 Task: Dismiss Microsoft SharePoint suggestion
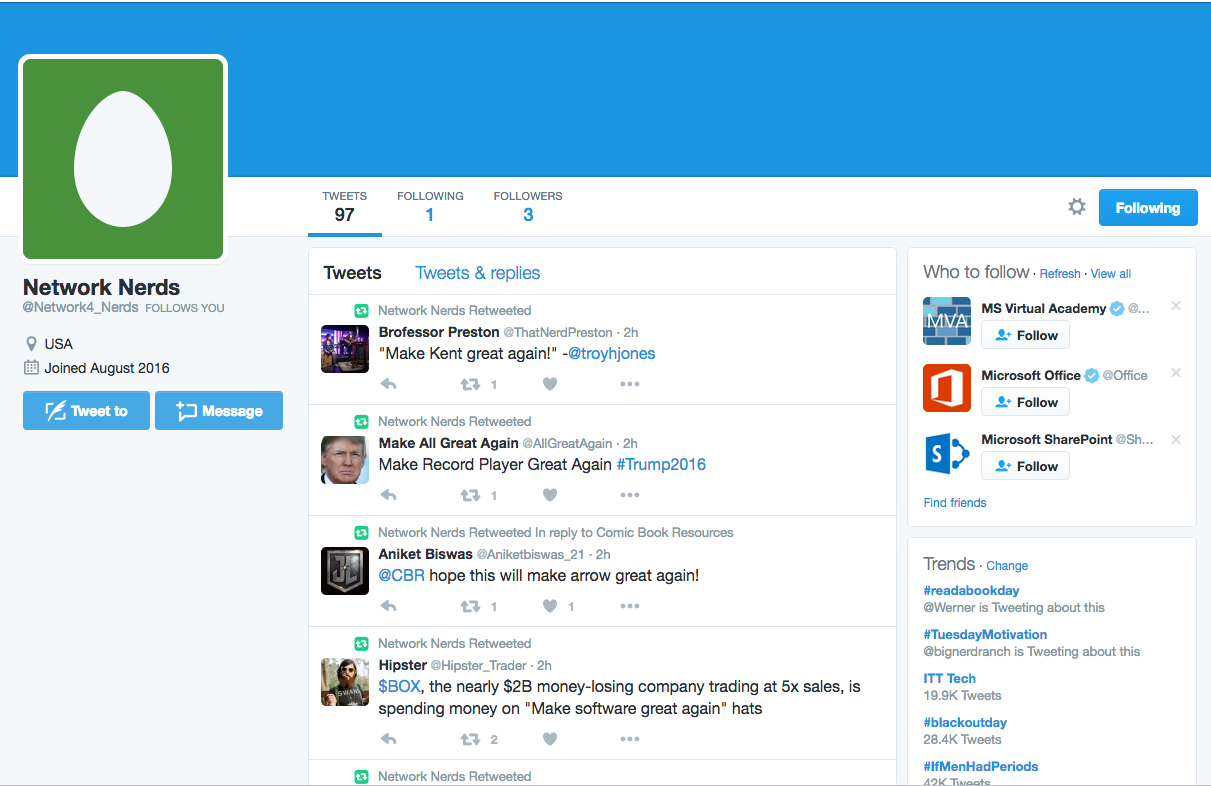1176,440
